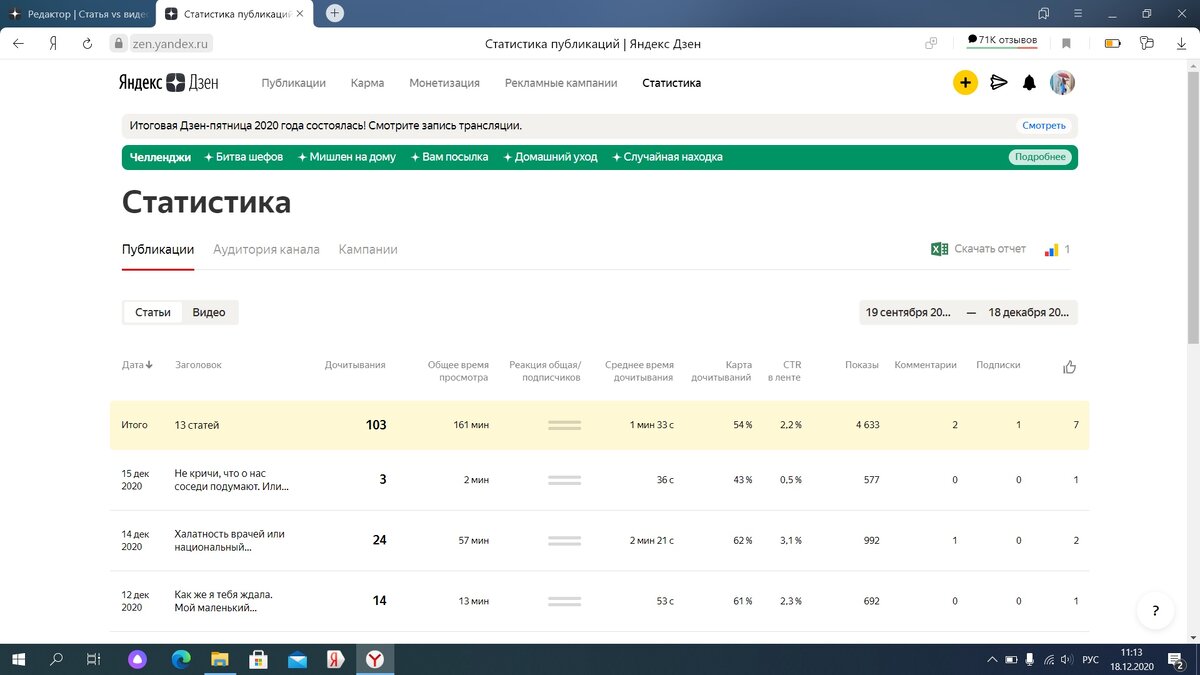Open Битва шефов challenge
The width and height of the screenshot is (1200, 675).
pyautogui.click(x=243, y=157)
